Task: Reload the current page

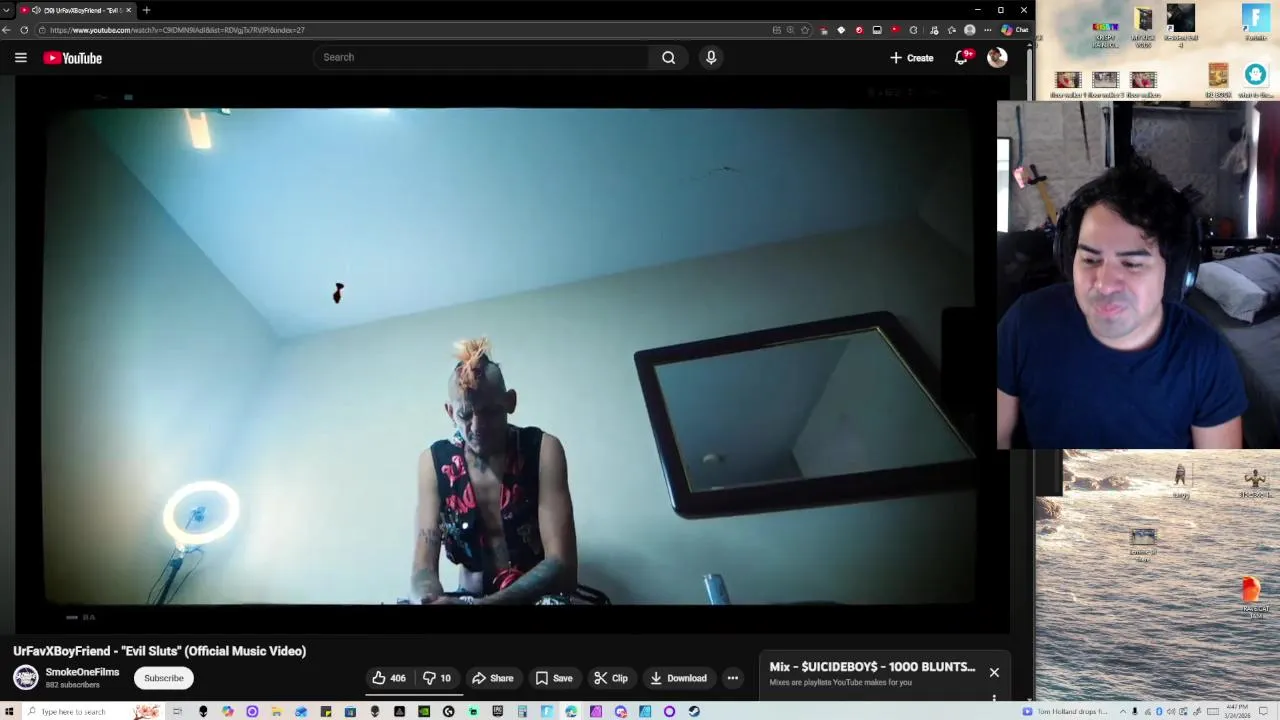Action: (24, 30)
